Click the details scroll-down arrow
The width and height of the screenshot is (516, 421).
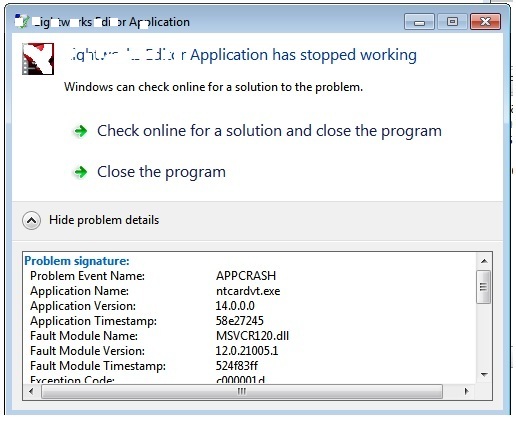pyautogui.click(x=484, y=375)
